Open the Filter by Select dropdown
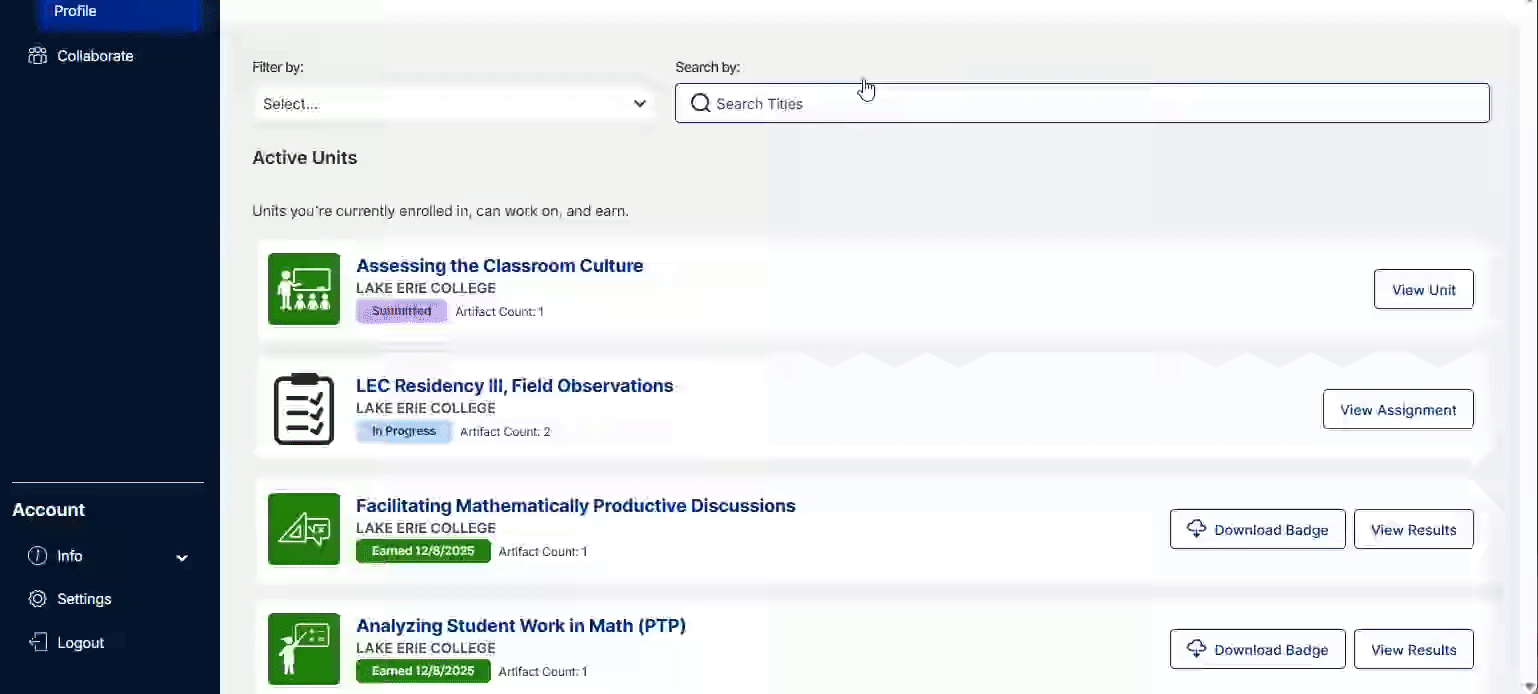The image size is (1538, 694). (x=454, y=103)
